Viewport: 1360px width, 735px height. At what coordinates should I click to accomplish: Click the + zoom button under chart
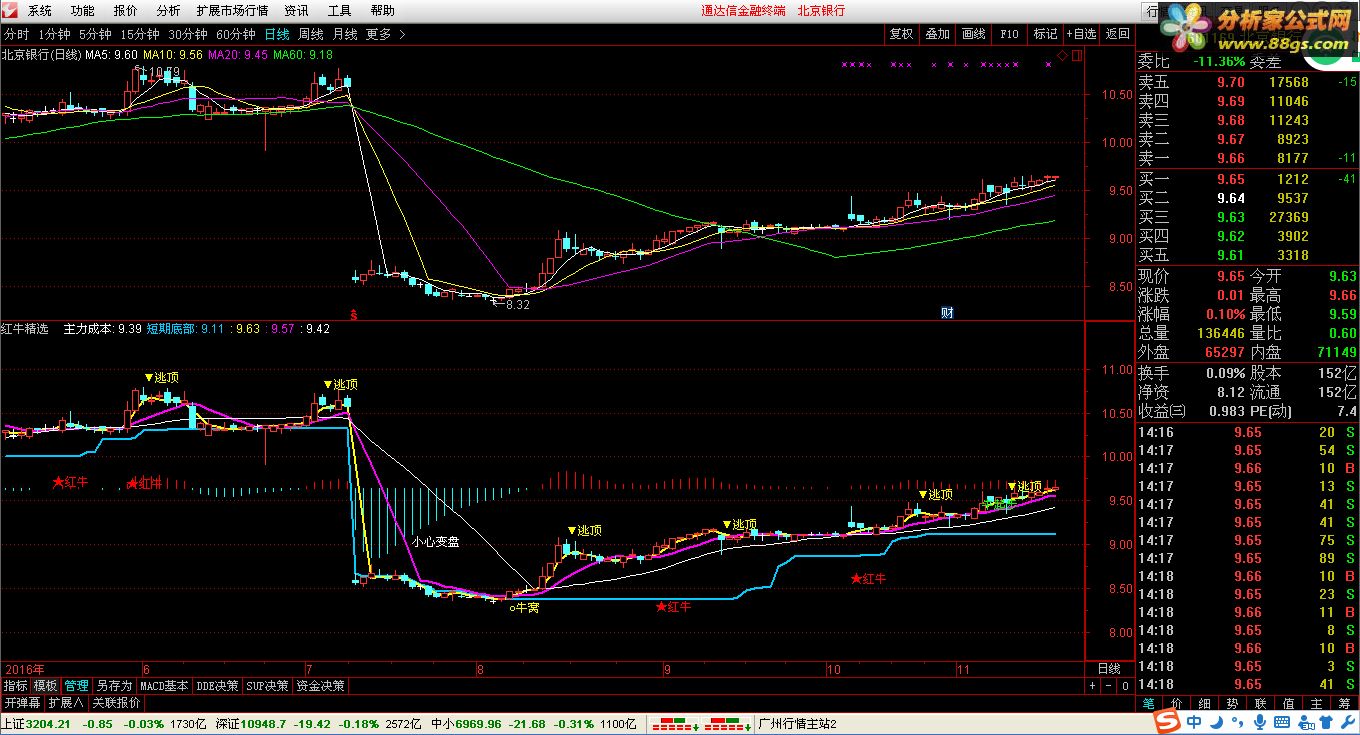pos(1092,686)
